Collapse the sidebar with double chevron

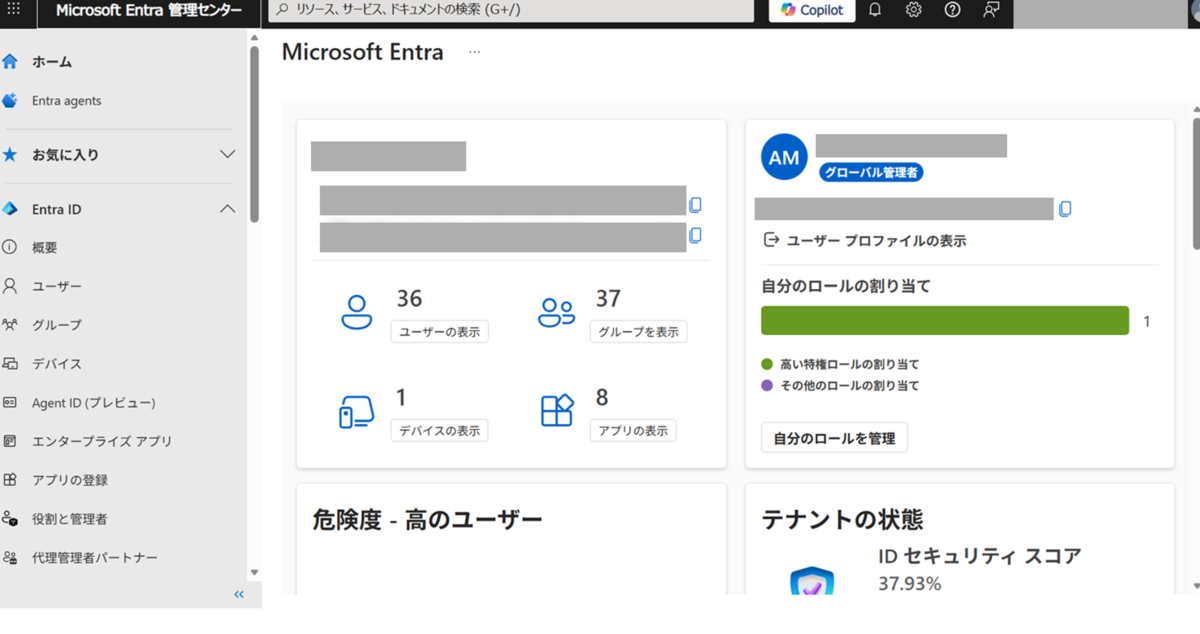[239, 594]
